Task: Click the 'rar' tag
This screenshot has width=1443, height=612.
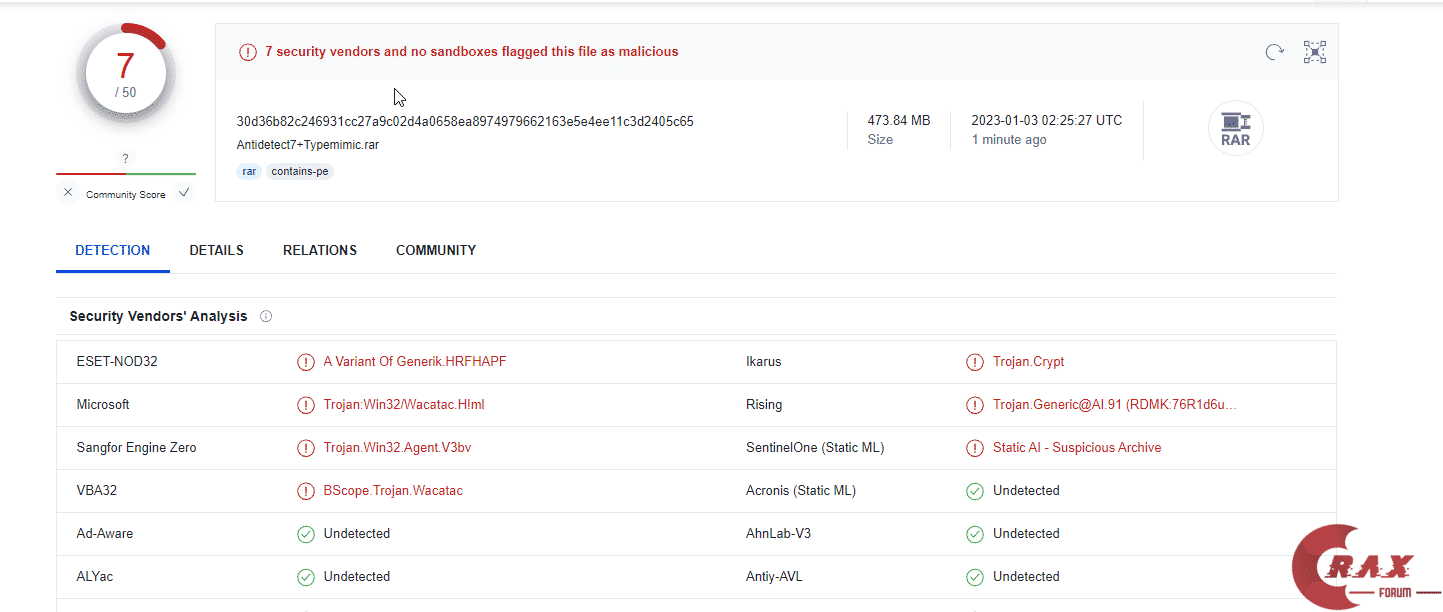Action: point(249,171)
